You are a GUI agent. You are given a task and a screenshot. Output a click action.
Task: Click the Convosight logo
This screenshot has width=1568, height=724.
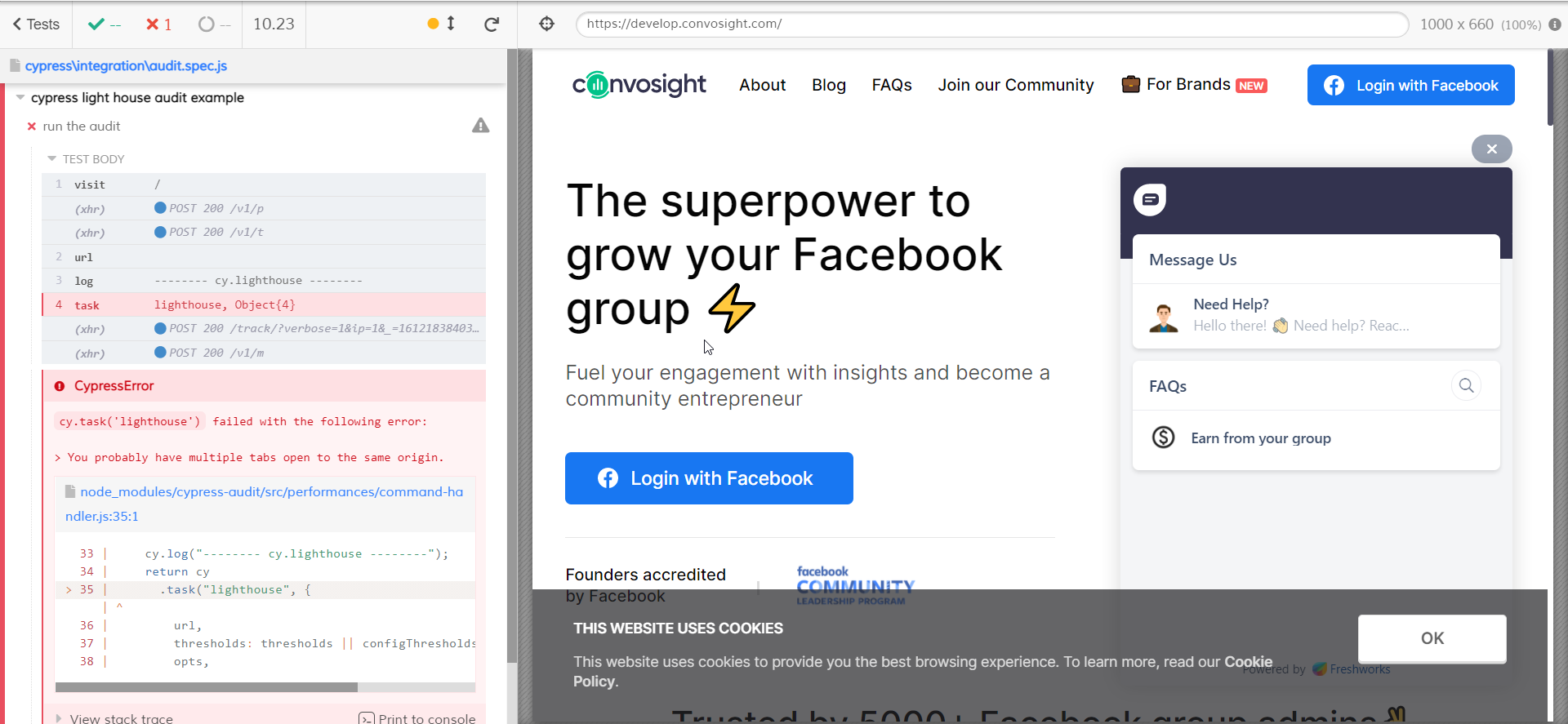(x=639, y=84)
